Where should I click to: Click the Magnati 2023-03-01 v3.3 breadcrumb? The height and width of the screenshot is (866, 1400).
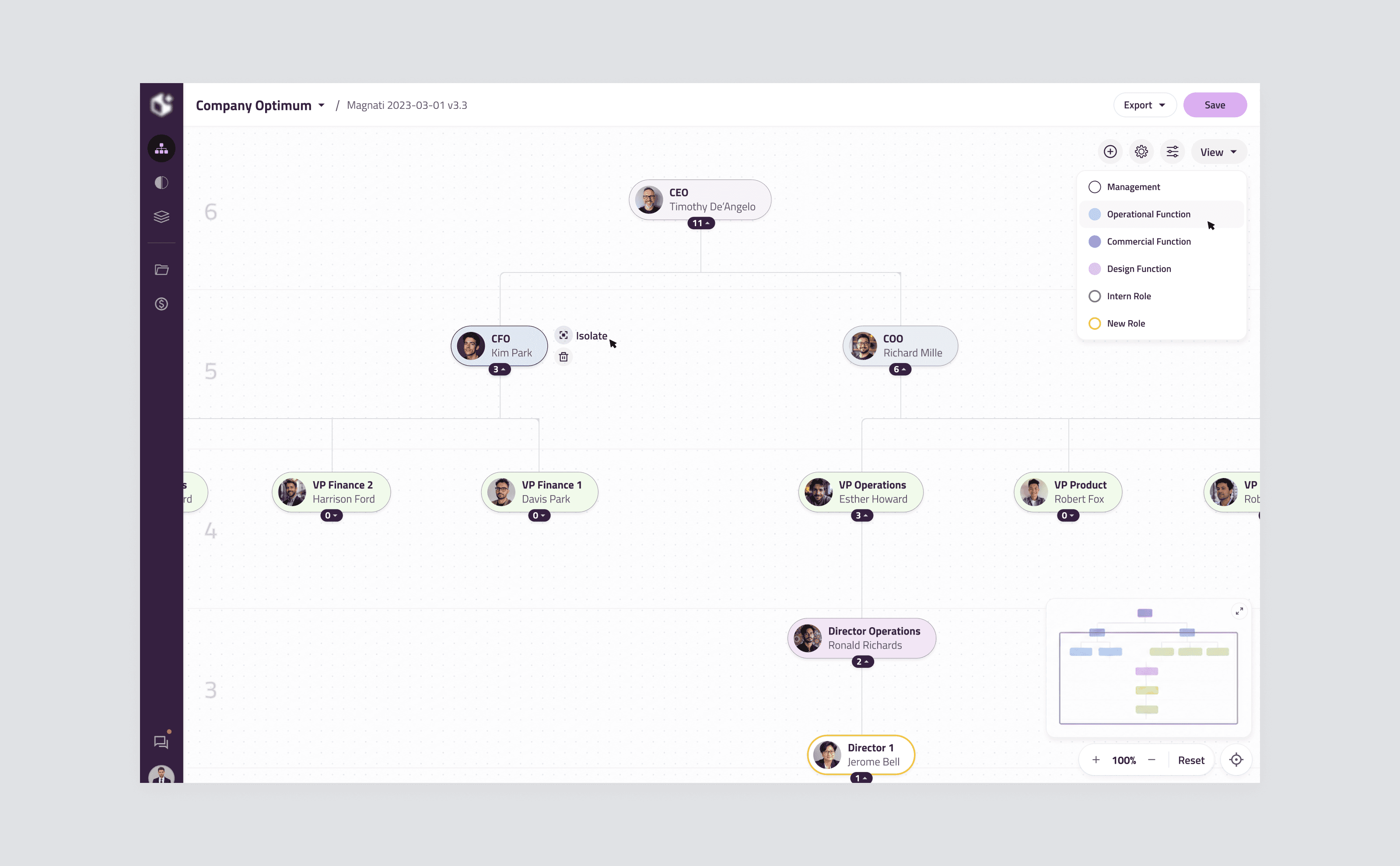click(407, 105)
